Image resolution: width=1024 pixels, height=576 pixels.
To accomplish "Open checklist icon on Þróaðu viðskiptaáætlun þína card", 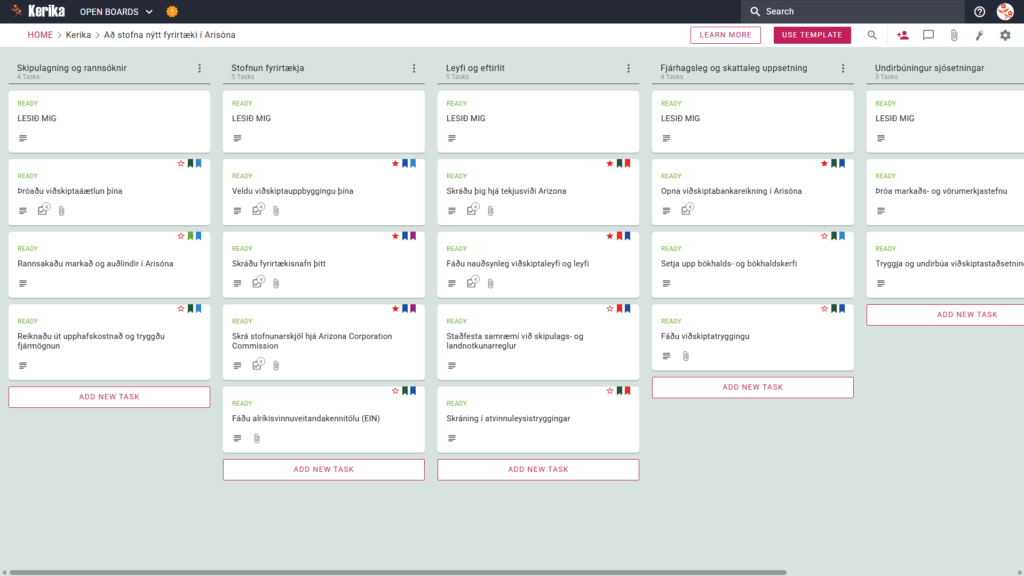I will (x=43, y=210).
